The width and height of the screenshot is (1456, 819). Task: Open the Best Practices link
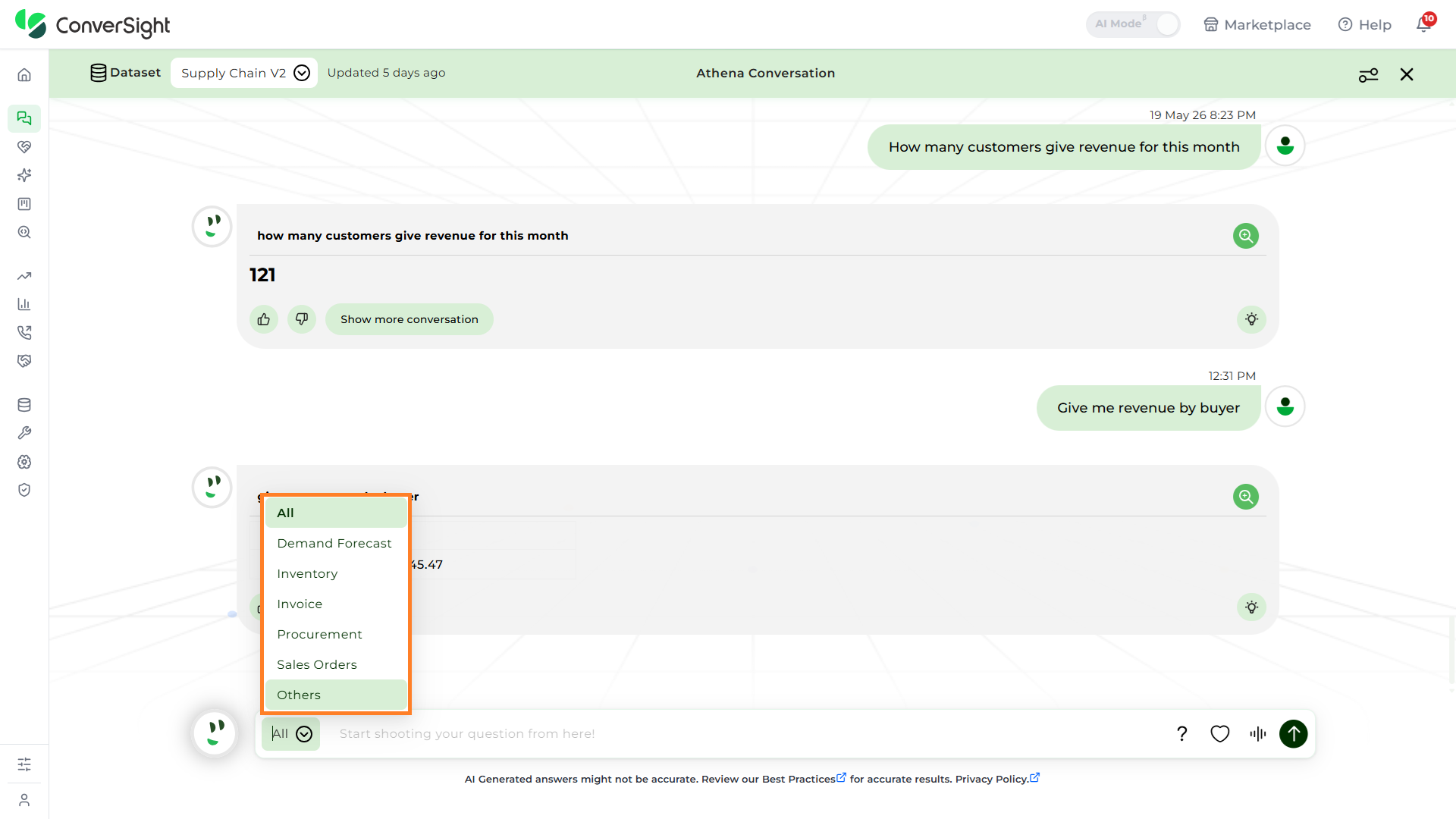(804, 779)
